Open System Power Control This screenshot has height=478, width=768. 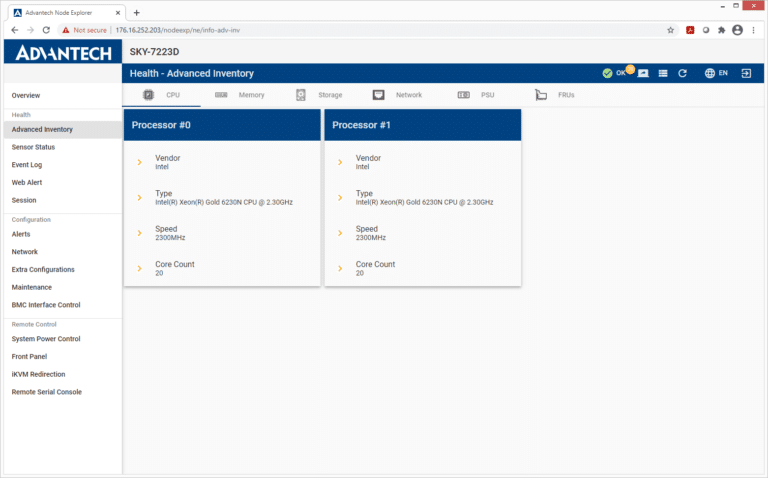tap(46, 339)
